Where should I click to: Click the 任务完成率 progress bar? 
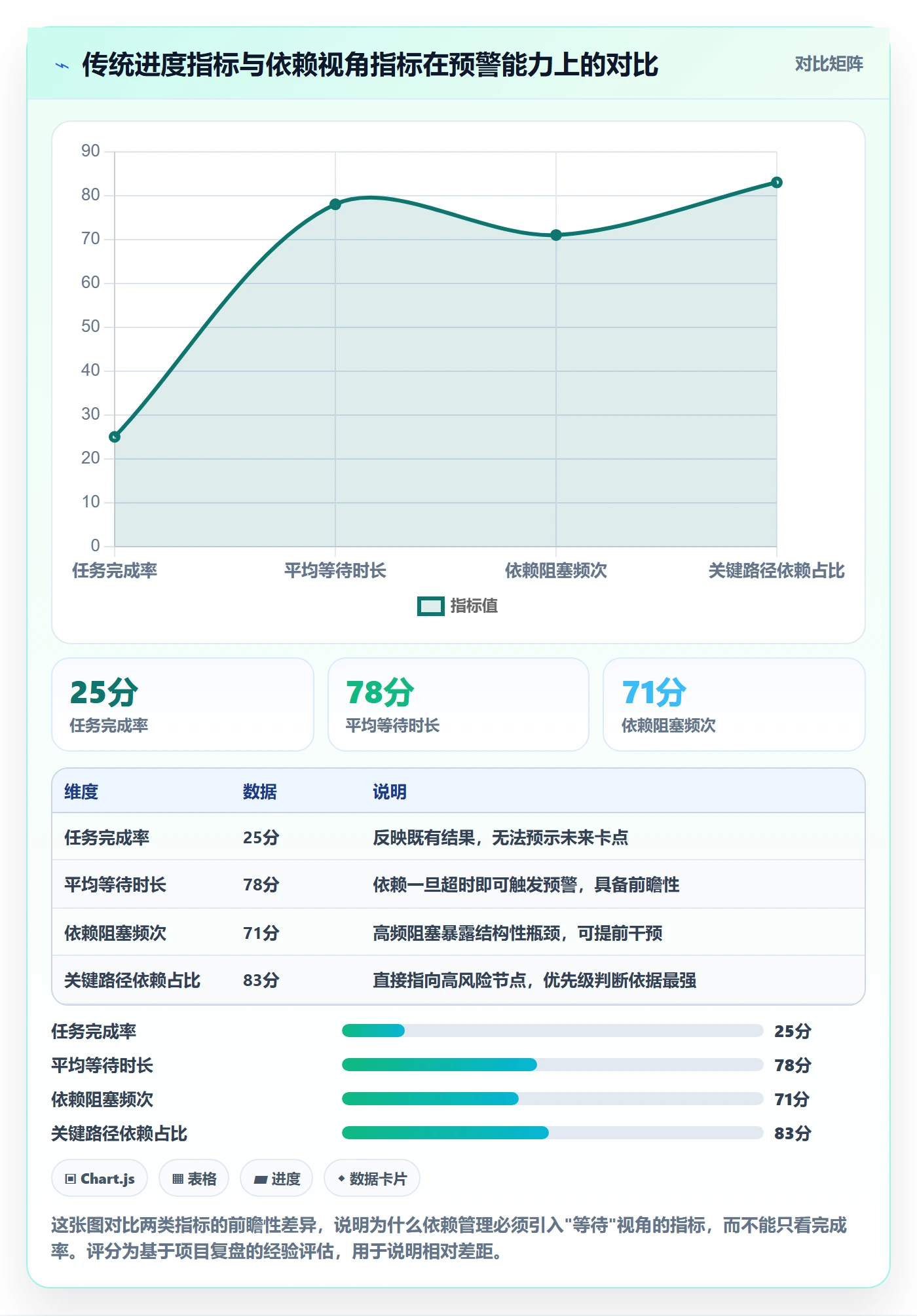(x=552, y=1031)
